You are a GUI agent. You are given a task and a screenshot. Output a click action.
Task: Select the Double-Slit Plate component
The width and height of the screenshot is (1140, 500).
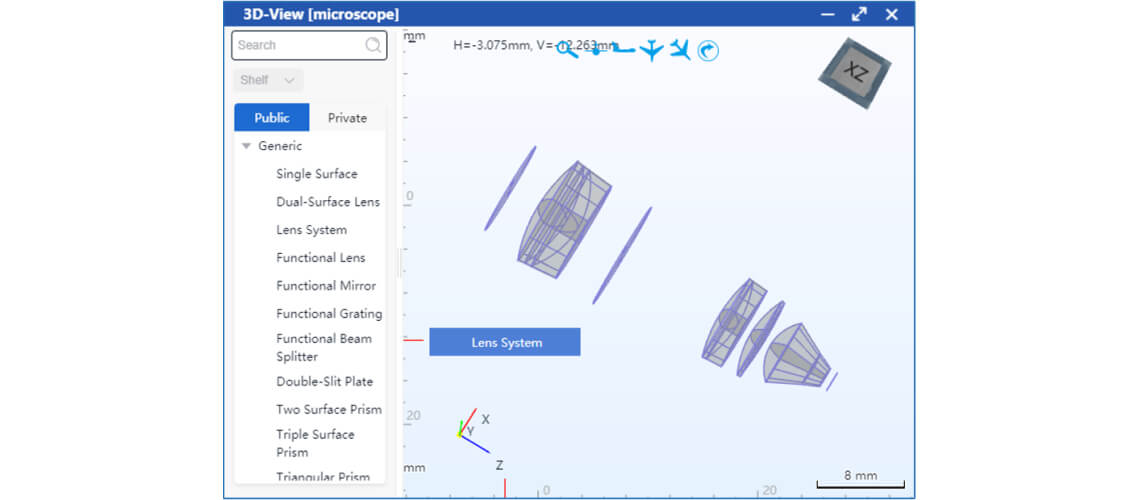point(324,381)
